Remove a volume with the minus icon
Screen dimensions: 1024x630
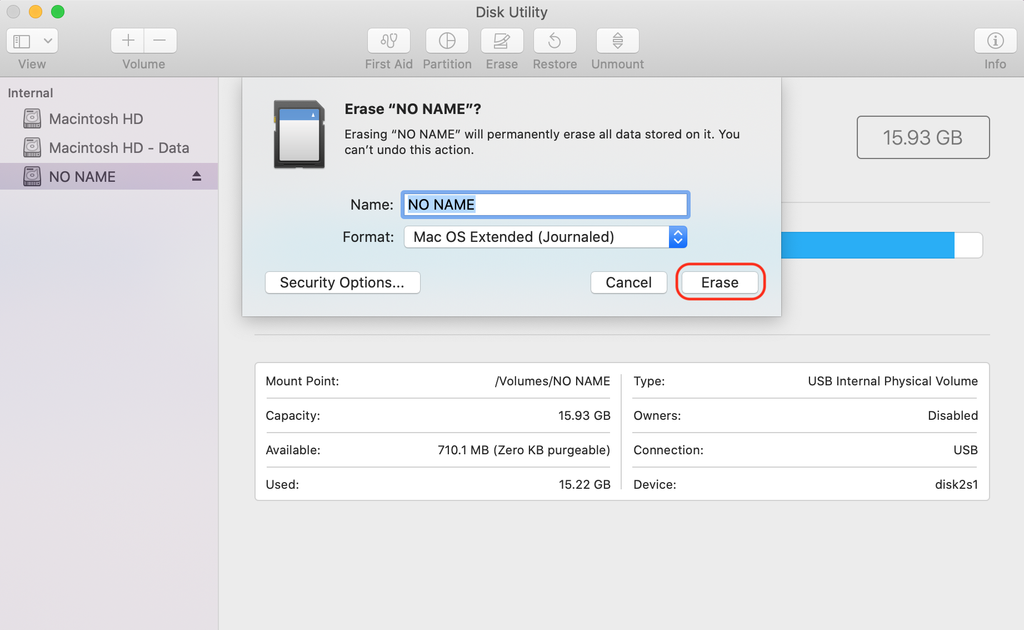pos(159,41)
